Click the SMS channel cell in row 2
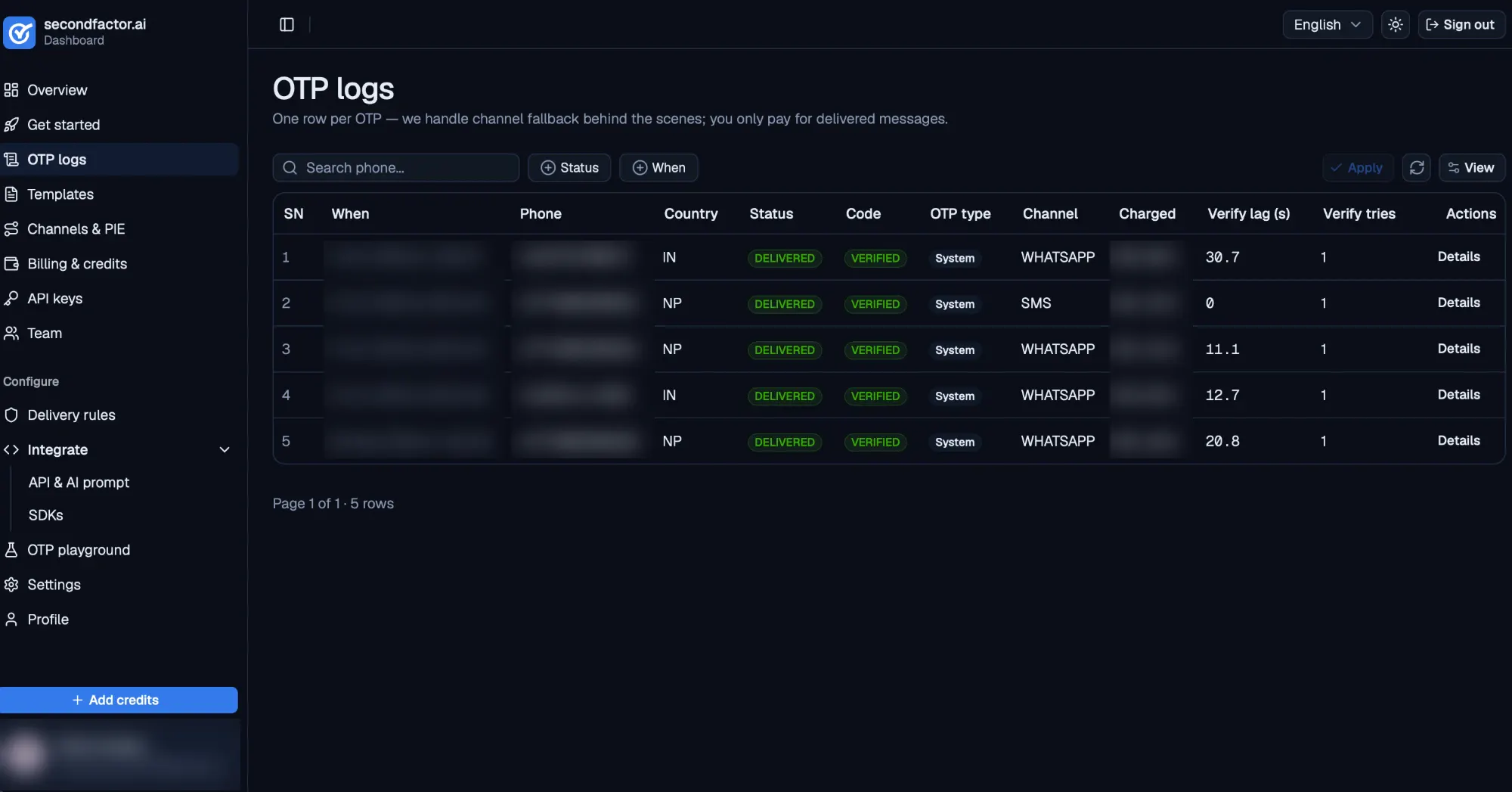The height and width of the screenshot is (792, 1512). click(1036, 303)
